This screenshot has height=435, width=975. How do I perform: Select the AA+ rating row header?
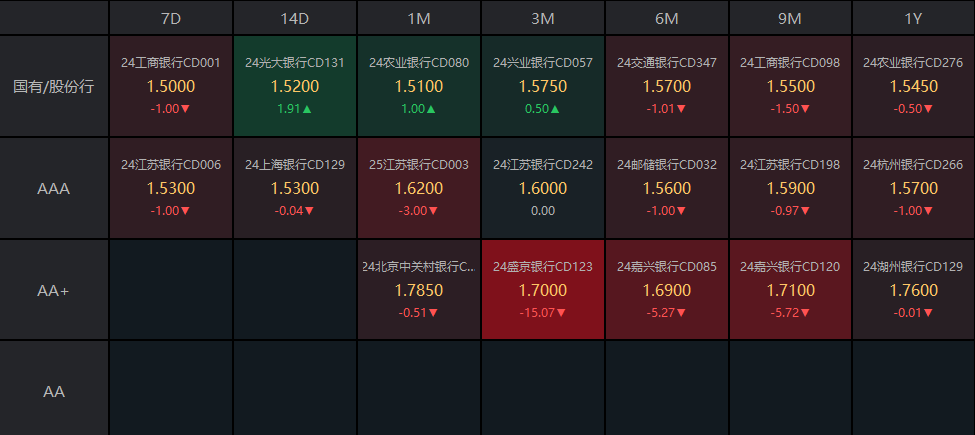(54, 290)
